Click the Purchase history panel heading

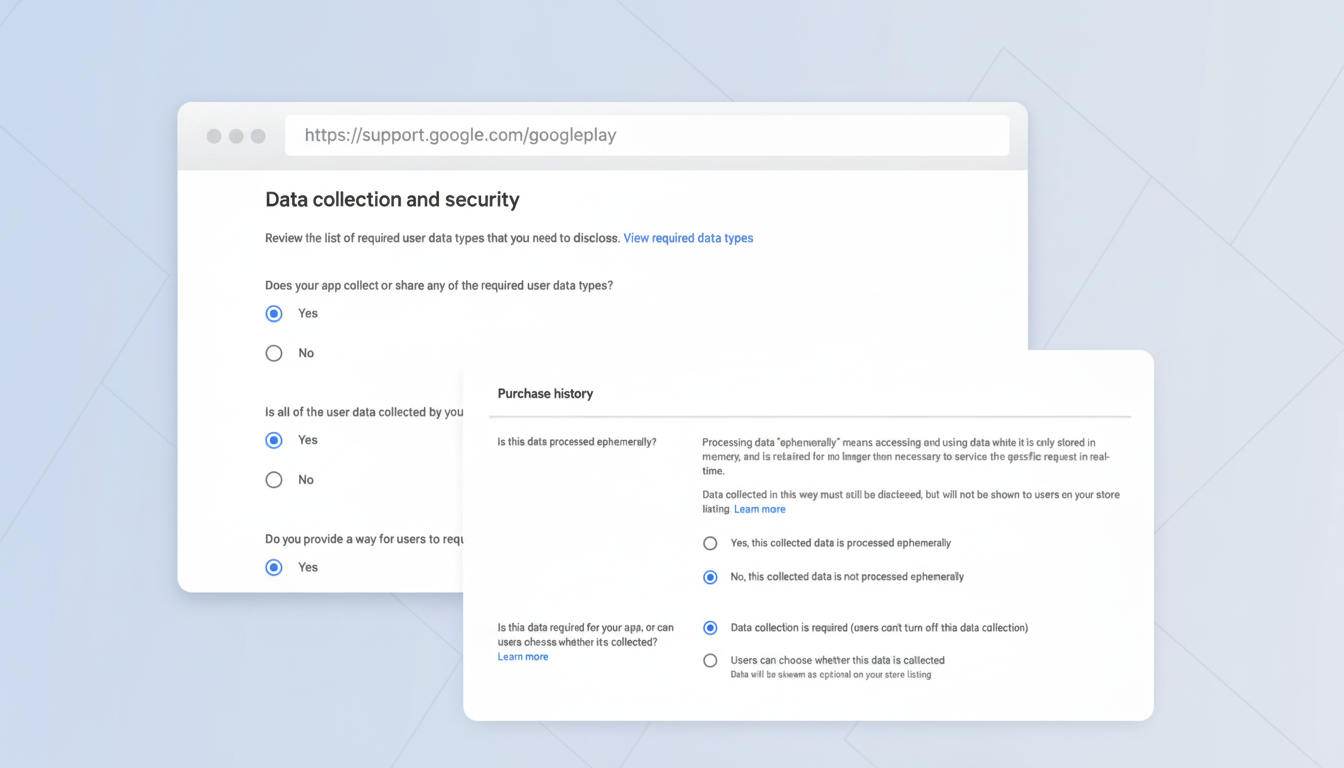tap(545, 394)
